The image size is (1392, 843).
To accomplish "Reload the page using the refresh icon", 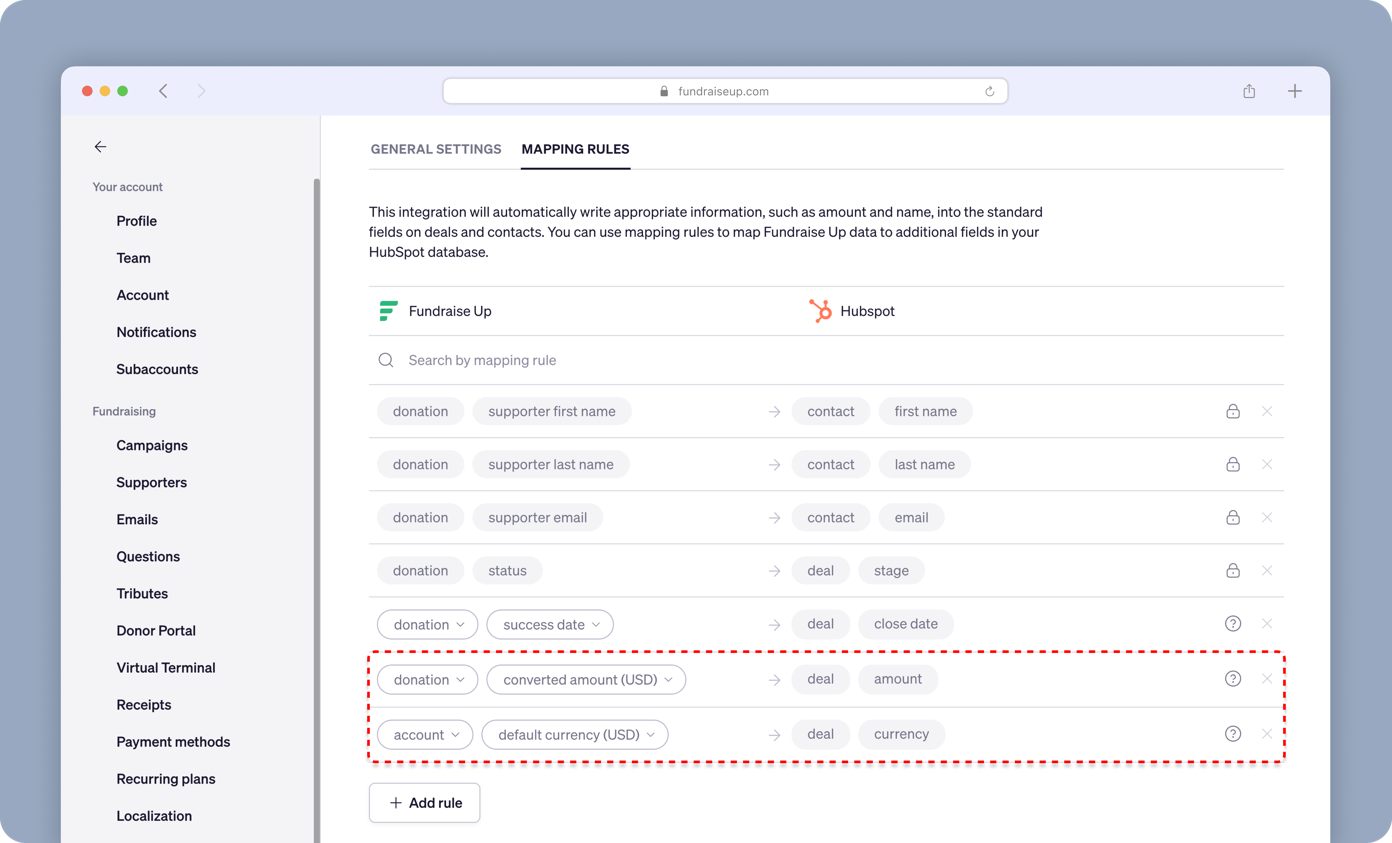I will [989, 91].
